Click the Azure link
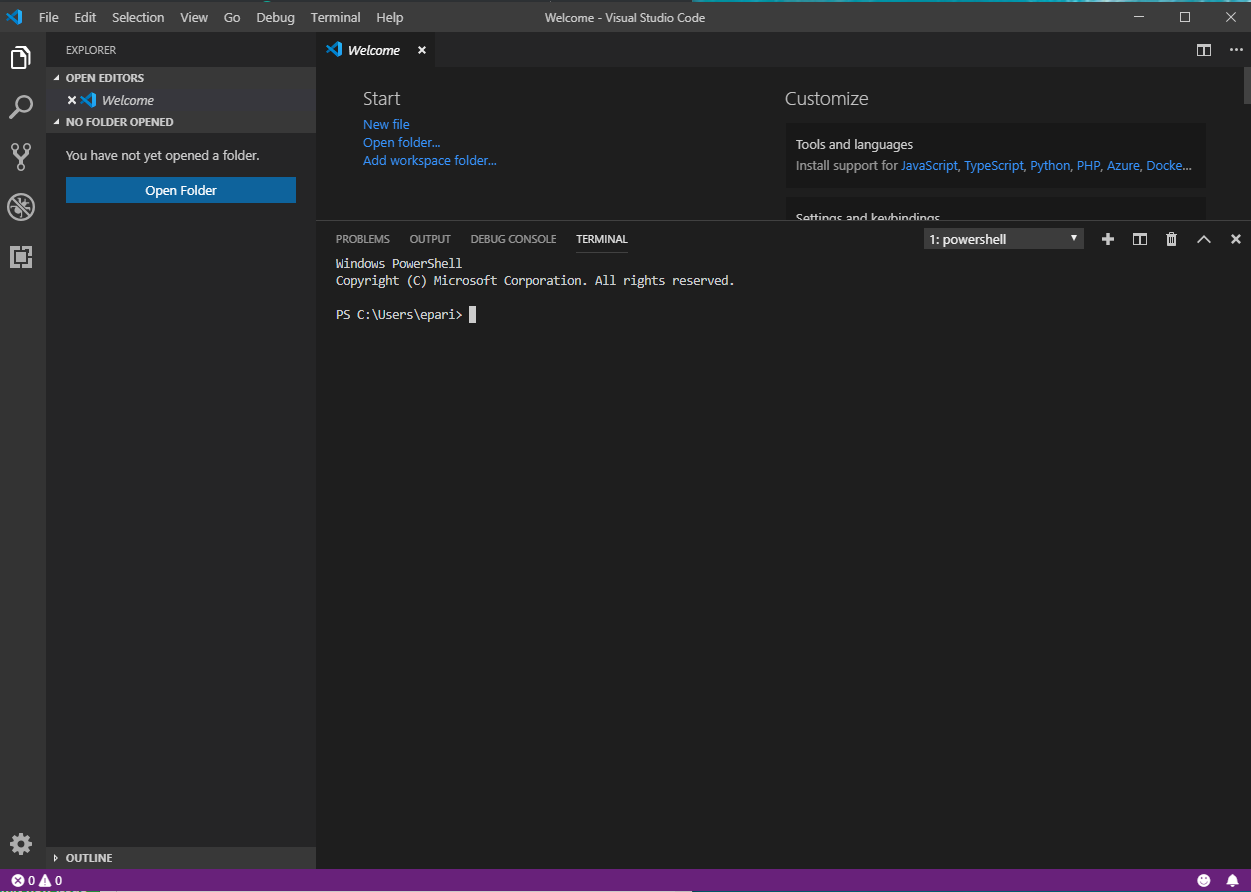Viewport: 1251px width, 892px height. tap(1123, 165)
